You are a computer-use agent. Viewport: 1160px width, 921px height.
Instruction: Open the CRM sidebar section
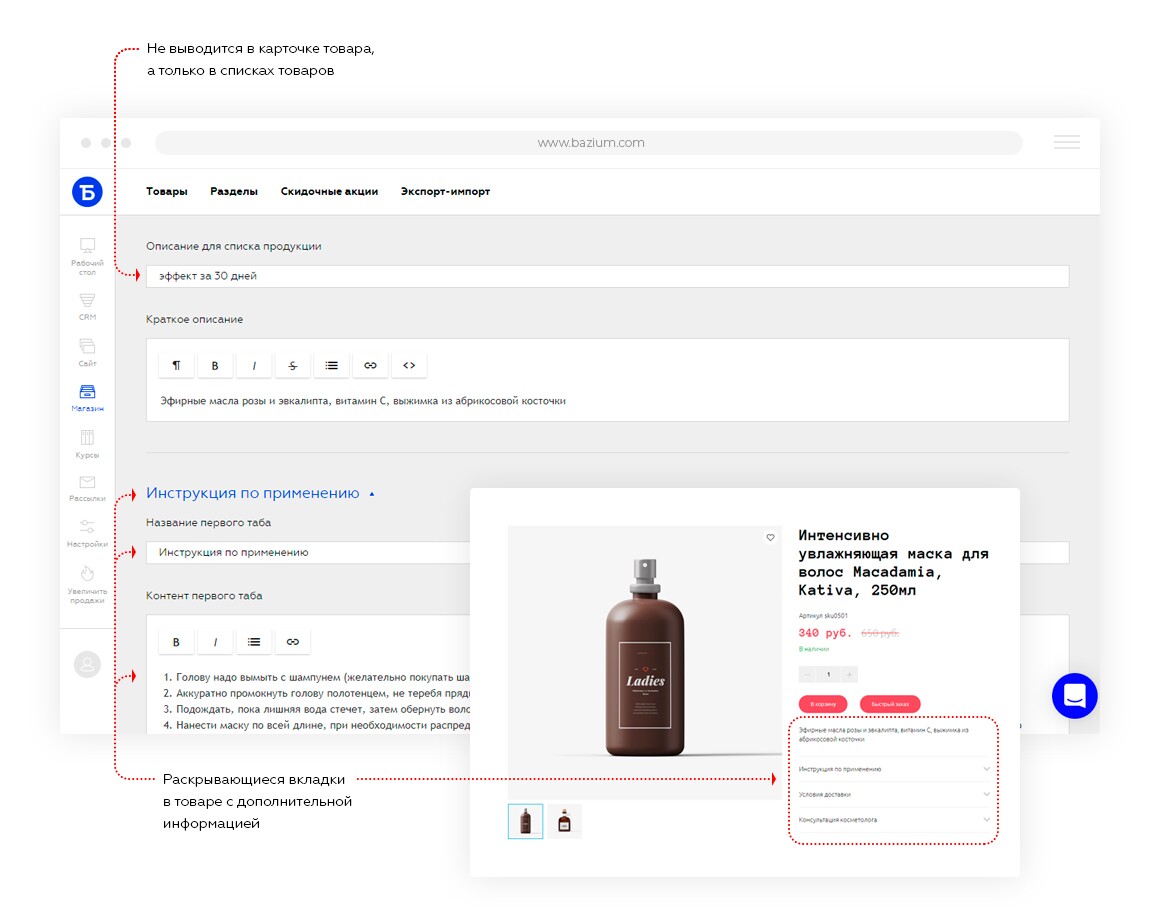(87, 306)
